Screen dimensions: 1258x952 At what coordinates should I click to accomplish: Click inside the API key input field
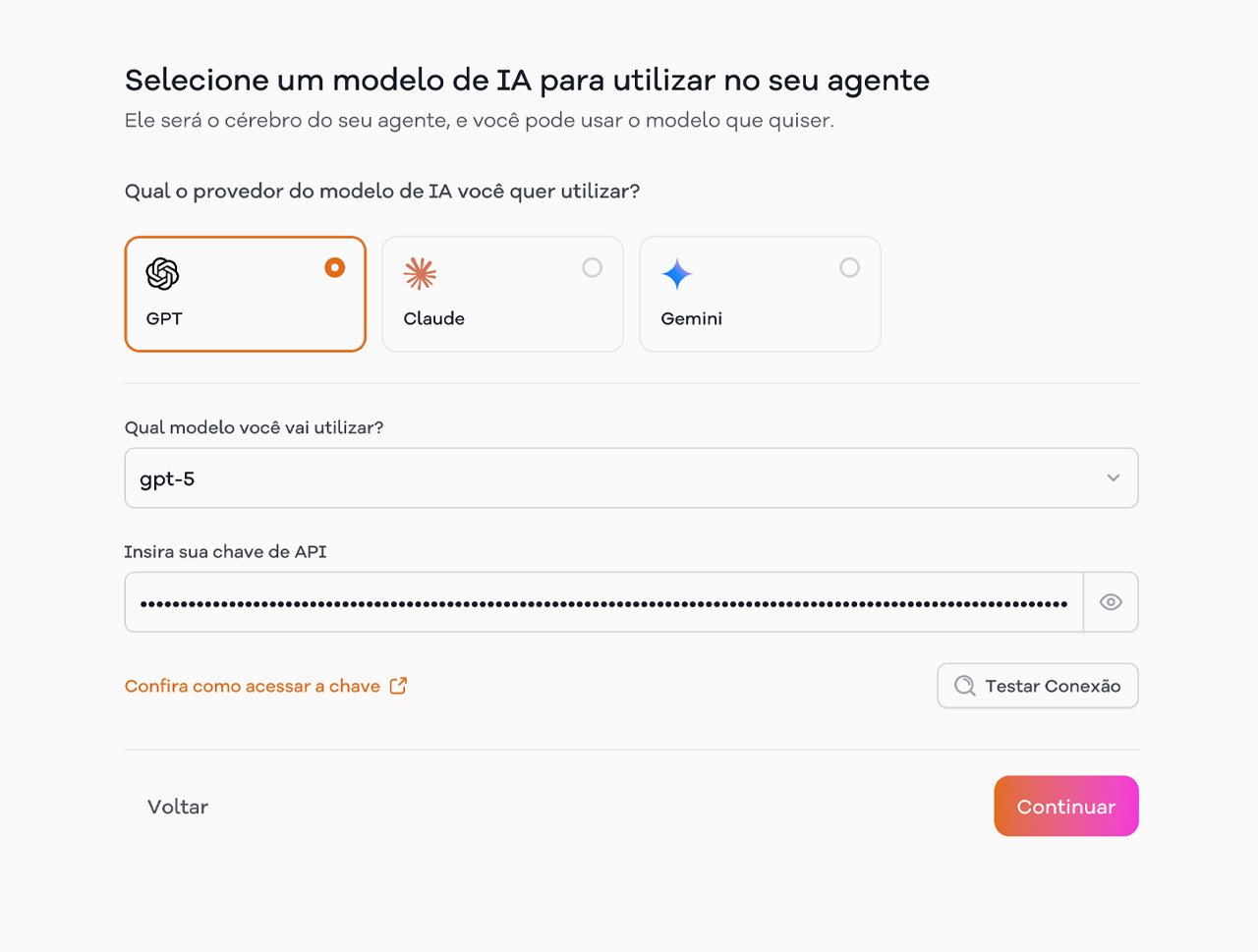pyautogui.click(x=590, y=601)
